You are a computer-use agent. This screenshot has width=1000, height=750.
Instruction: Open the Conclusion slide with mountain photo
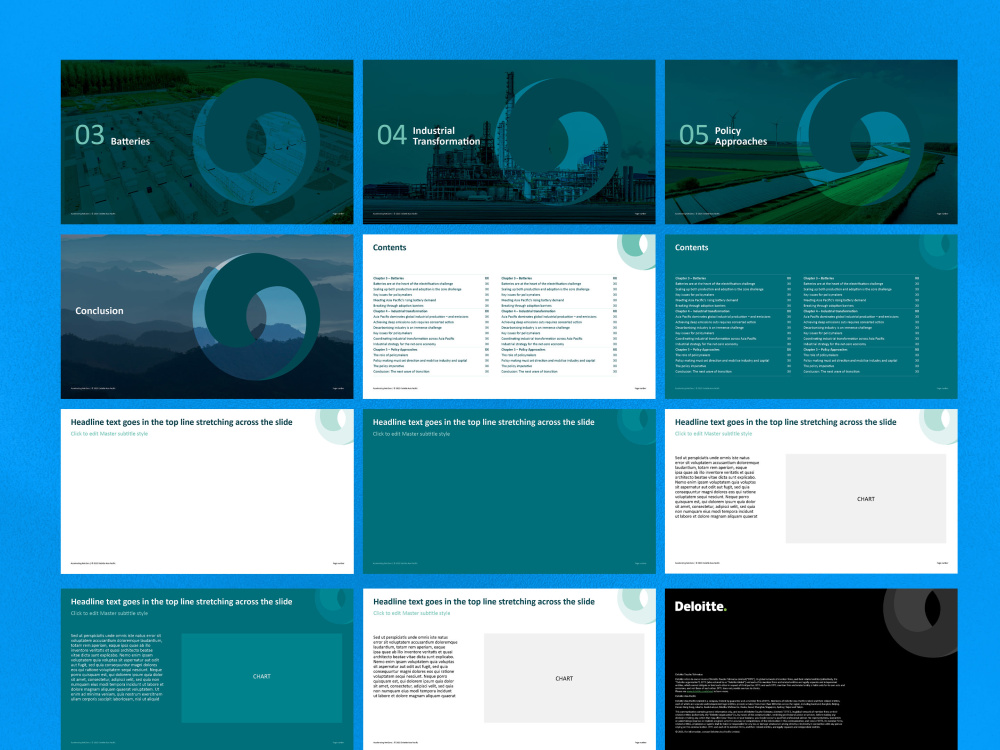coord(207,316)
